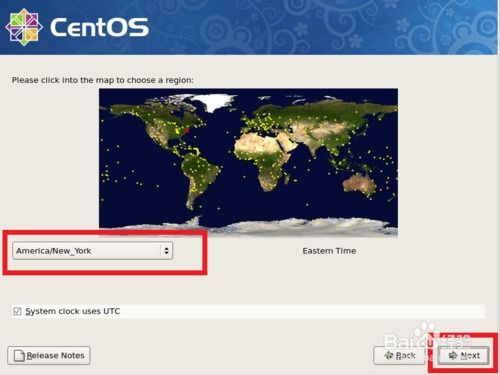Select the red New York marker on map

coord(187,130)
